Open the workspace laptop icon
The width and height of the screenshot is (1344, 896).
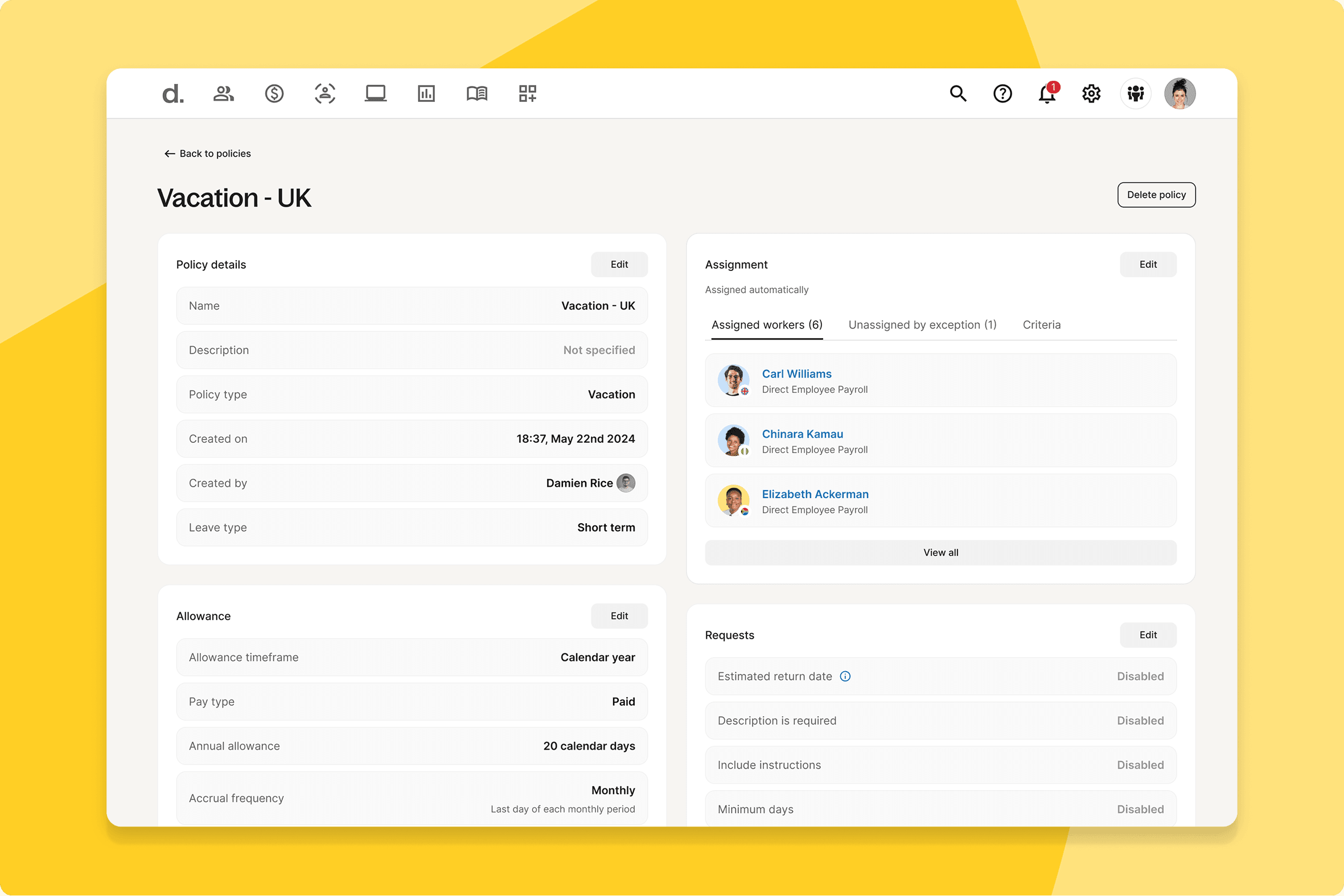[x=376, y=93]
